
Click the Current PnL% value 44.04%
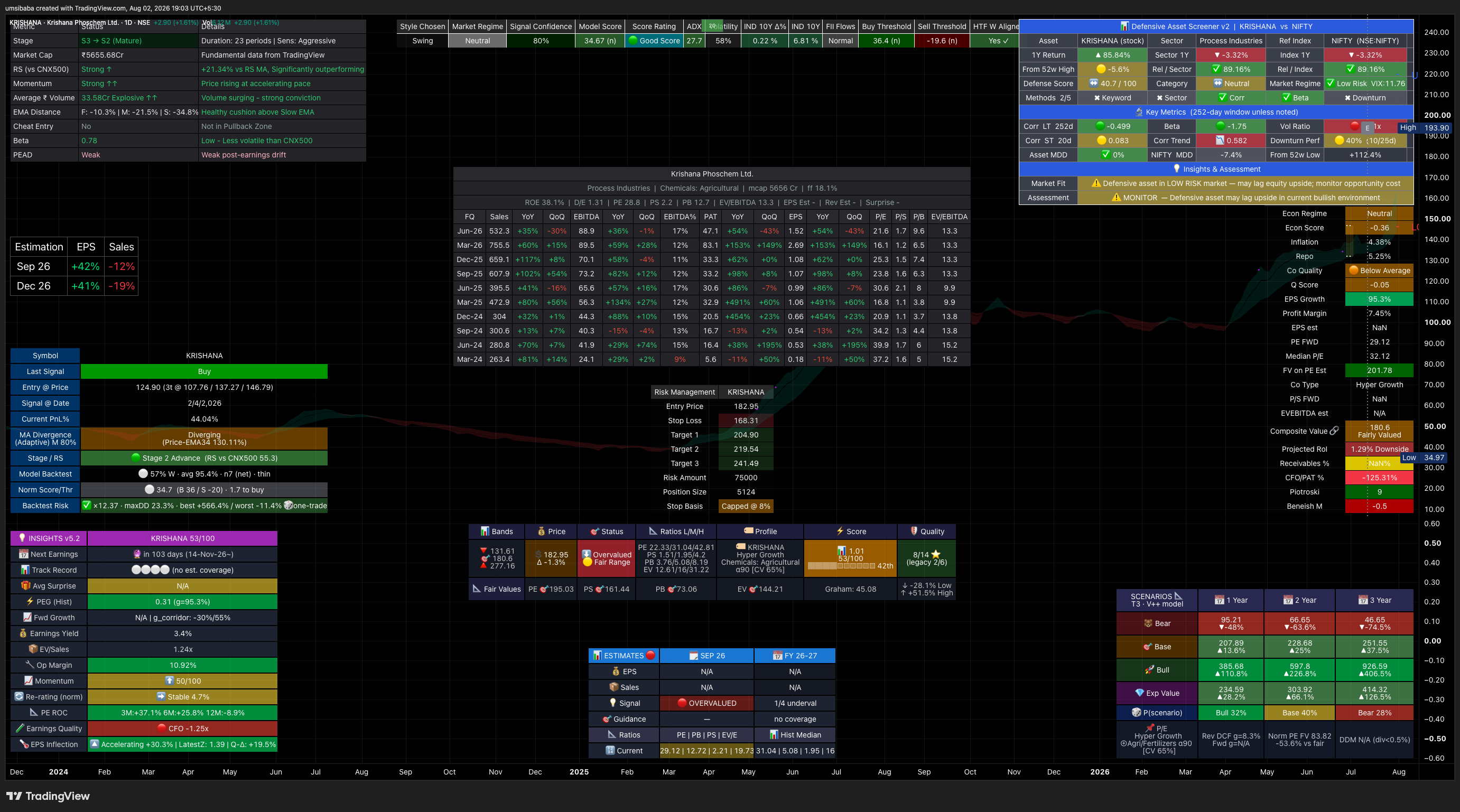point(204,419)
